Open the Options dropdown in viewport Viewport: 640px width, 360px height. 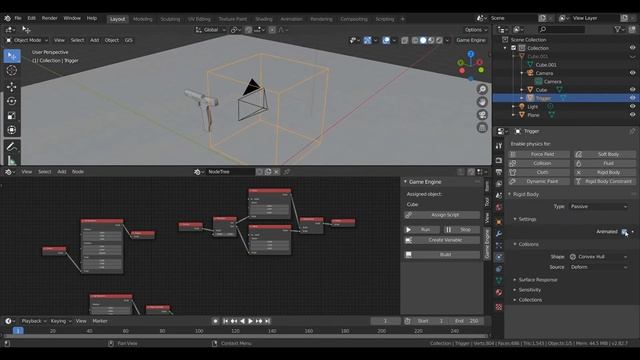[x=476, y=30]
